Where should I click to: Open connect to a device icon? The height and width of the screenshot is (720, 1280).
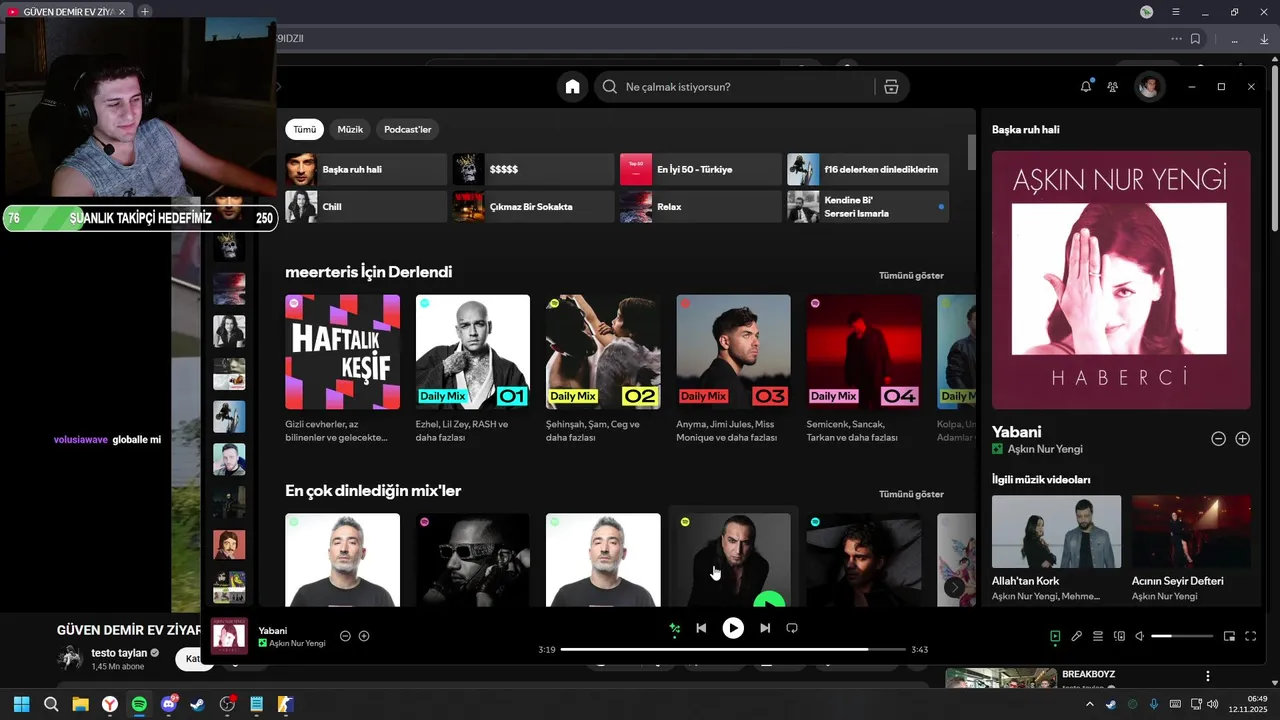tap(1119, 636)
